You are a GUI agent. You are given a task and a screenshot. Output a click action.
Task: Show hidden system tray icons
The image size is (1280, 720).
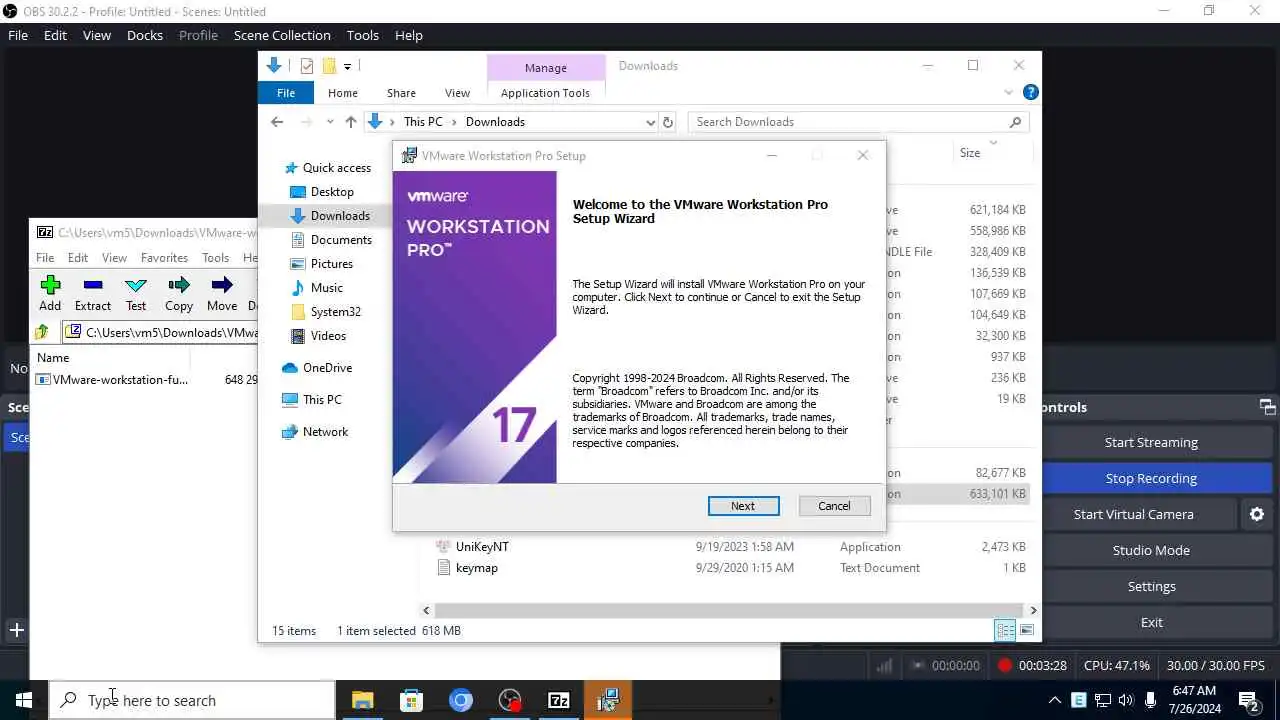[x=1054, y=700]
